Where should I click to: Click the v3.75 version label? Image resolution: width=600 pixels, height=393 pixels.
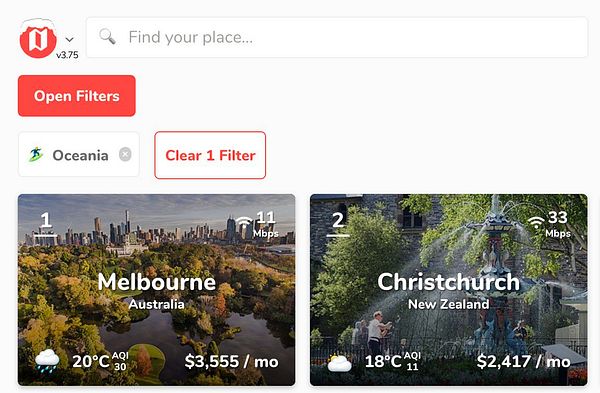[67, 55]
